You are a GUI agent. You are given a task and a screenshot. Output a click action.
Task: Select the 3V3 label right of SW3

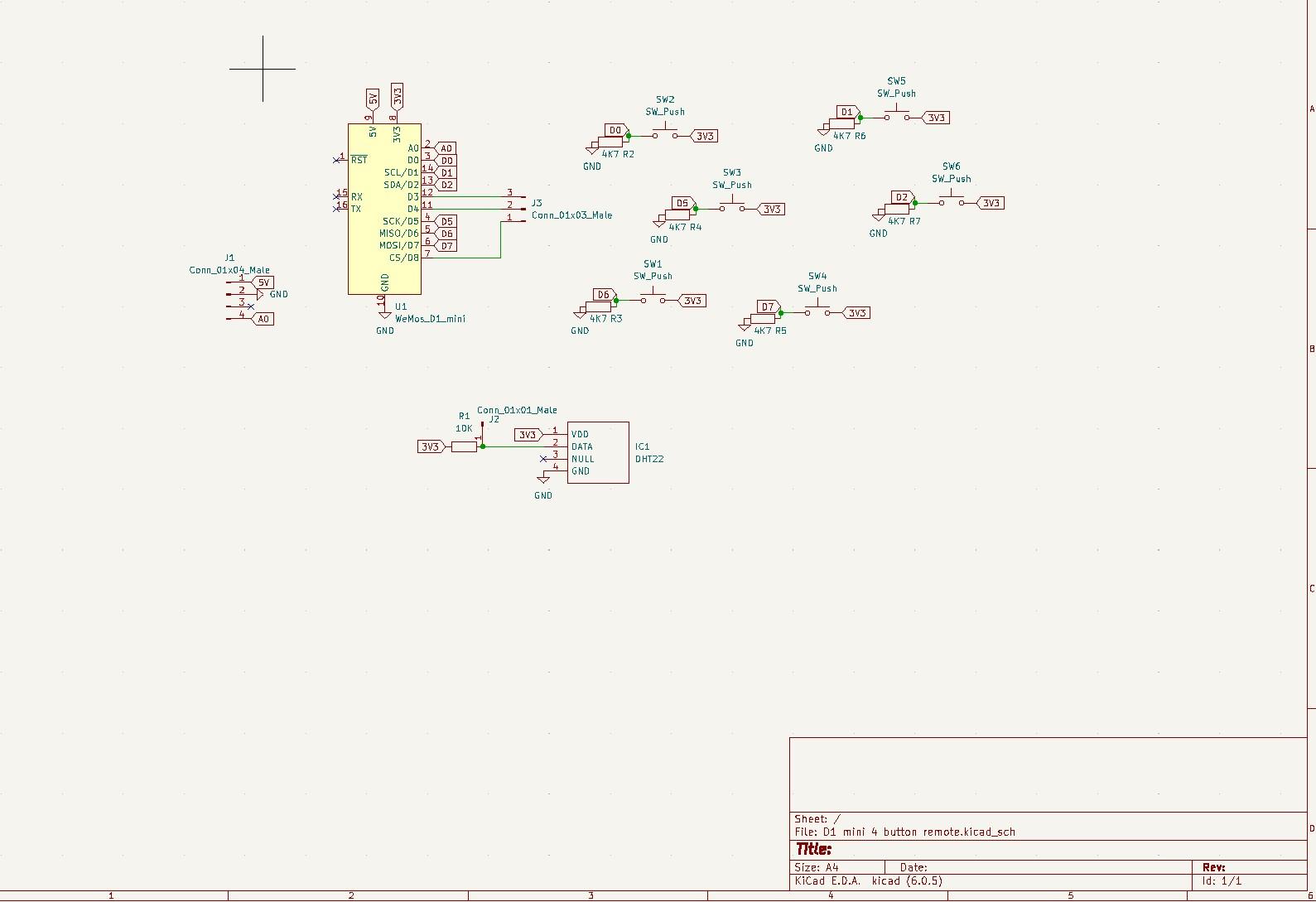[771, 209]
